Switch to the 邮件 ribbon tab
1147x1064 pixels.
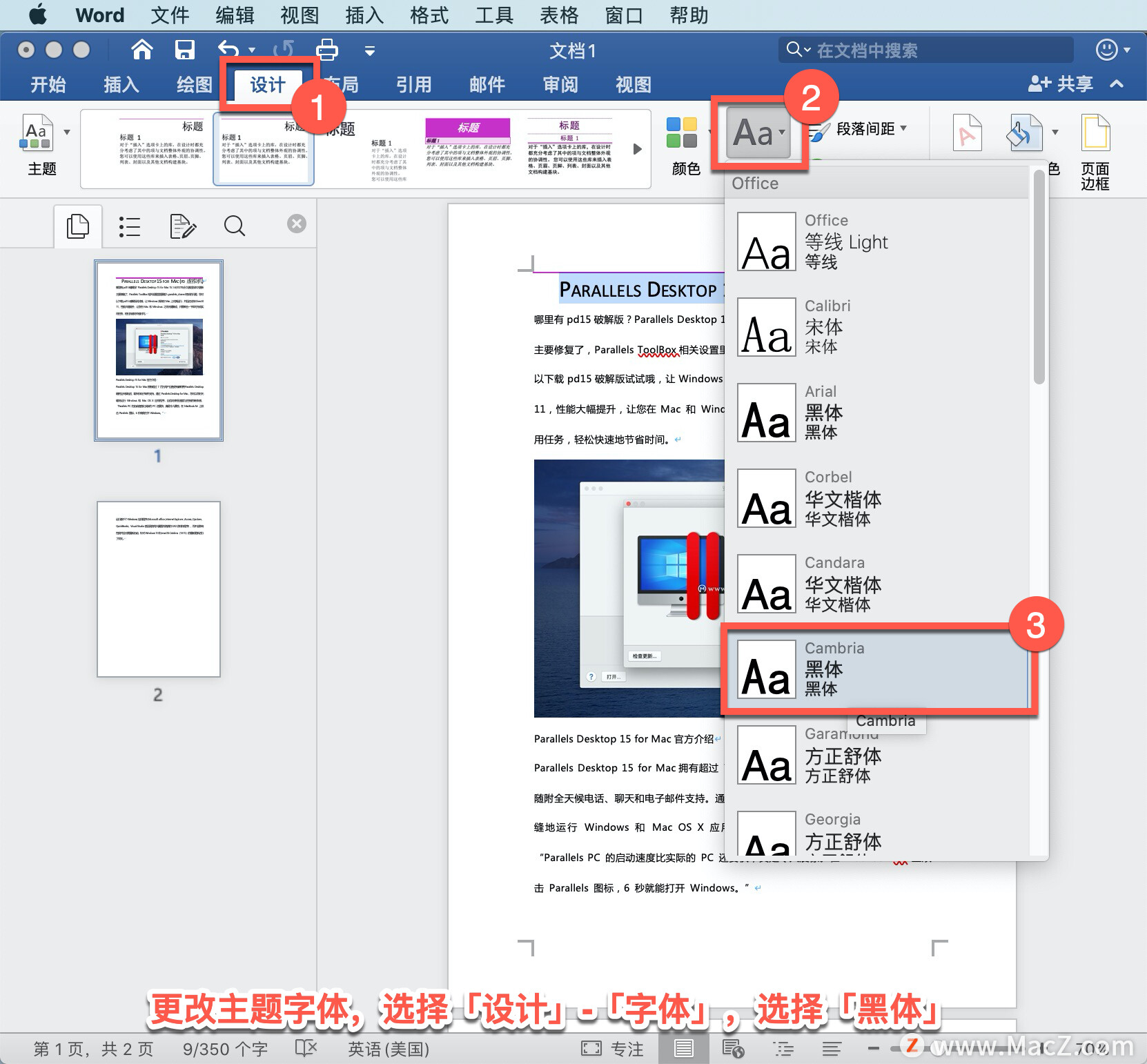487,85
